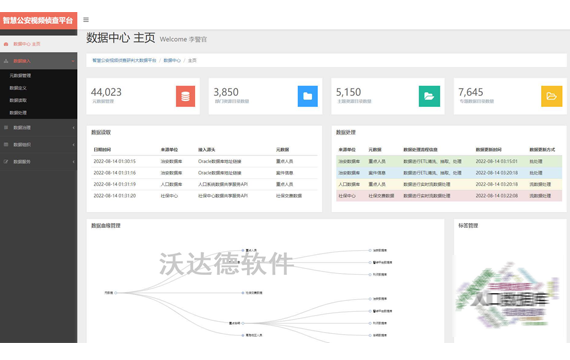570x360 pixels.
Task: Click timestamp 2022-08-14 01:31:16
Action: 115,173
